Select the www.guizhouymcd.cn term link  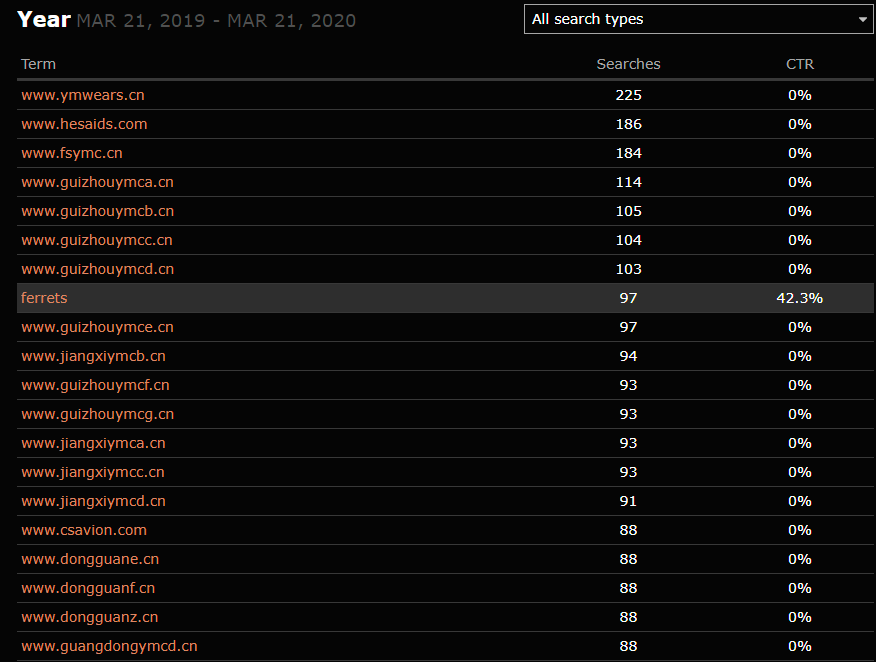click(98, 269)
